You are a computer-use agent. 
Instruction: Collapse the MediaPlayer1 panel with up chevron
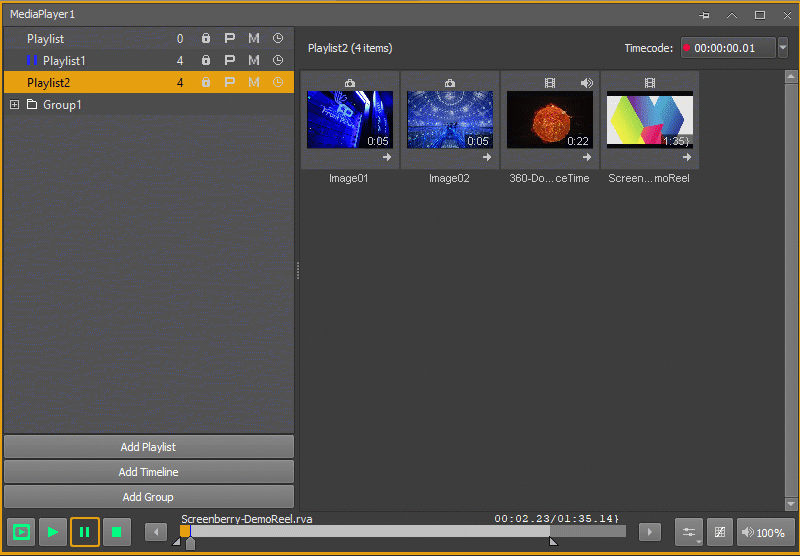732,15
